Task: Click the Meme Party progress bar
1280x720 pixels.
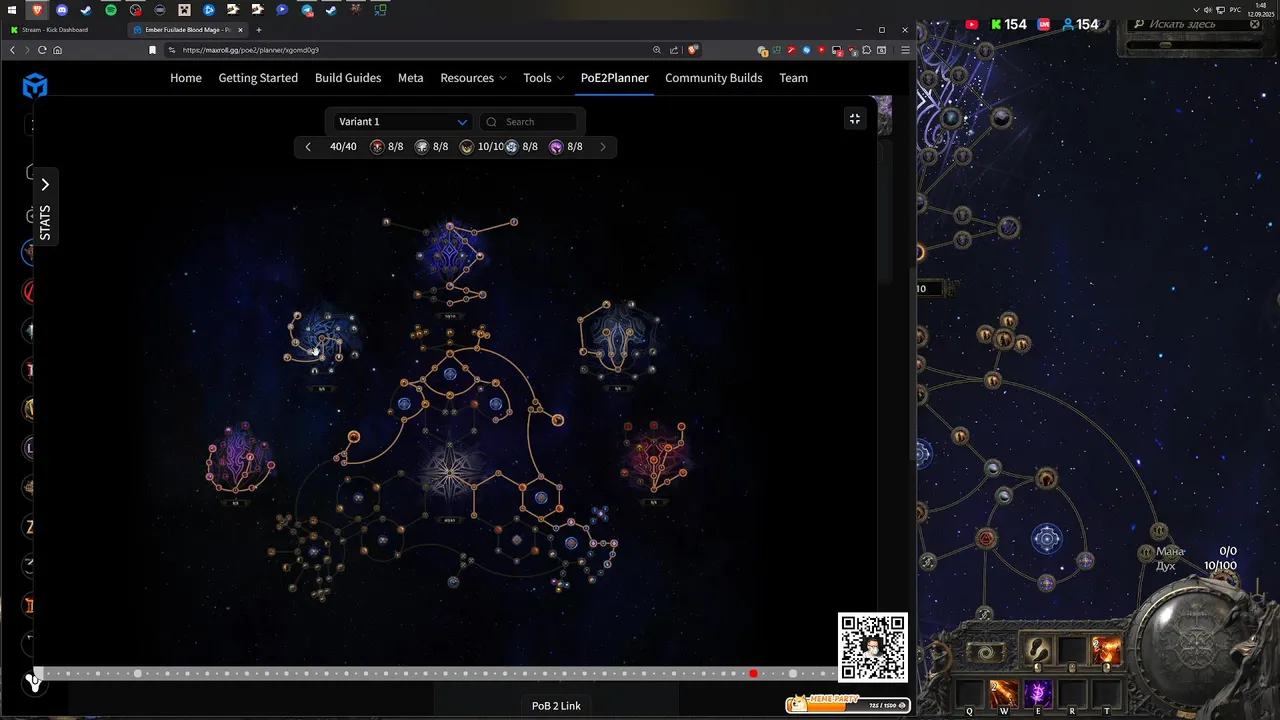Action: pyautogui.click(x=848, y=705)
